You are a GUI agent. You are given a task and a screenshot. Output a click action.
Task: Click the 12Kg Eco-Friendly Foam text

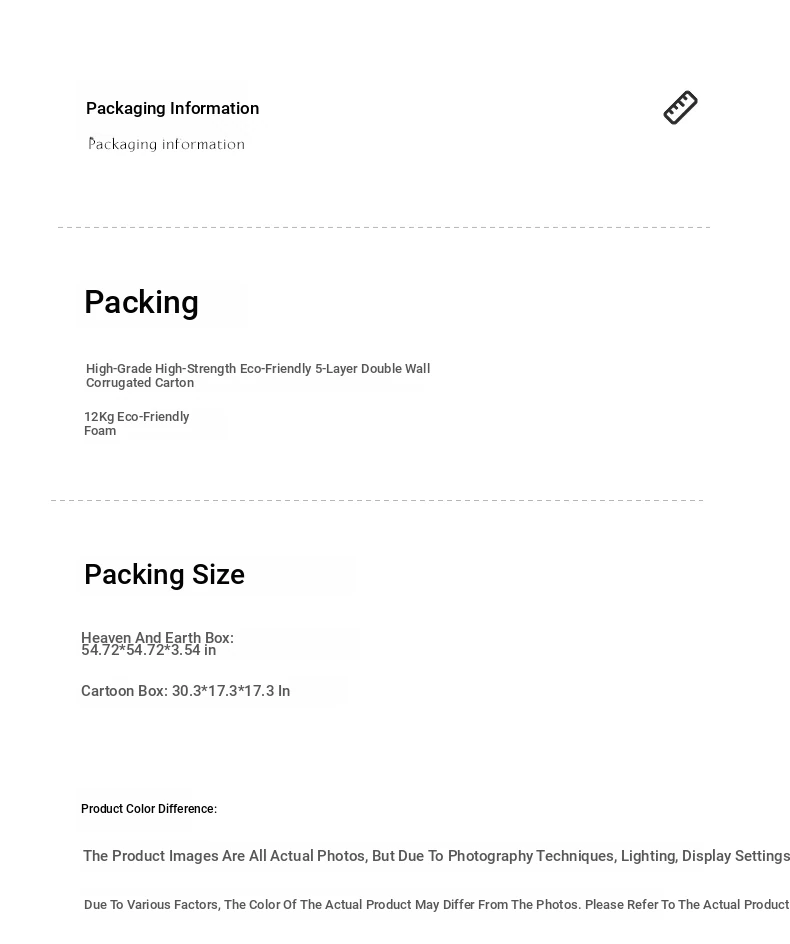(137, 423)
